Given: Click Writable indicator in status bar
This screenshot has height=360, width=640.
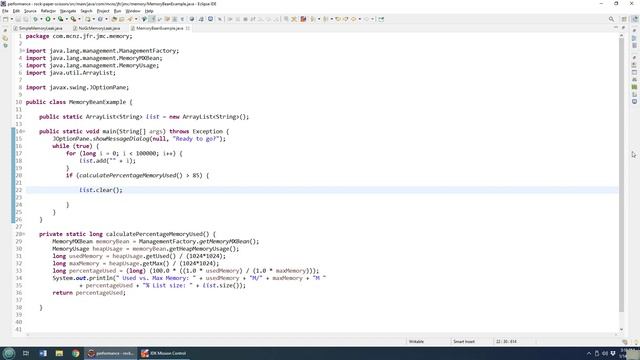Looking at the screenshot, I should point(416,342).
